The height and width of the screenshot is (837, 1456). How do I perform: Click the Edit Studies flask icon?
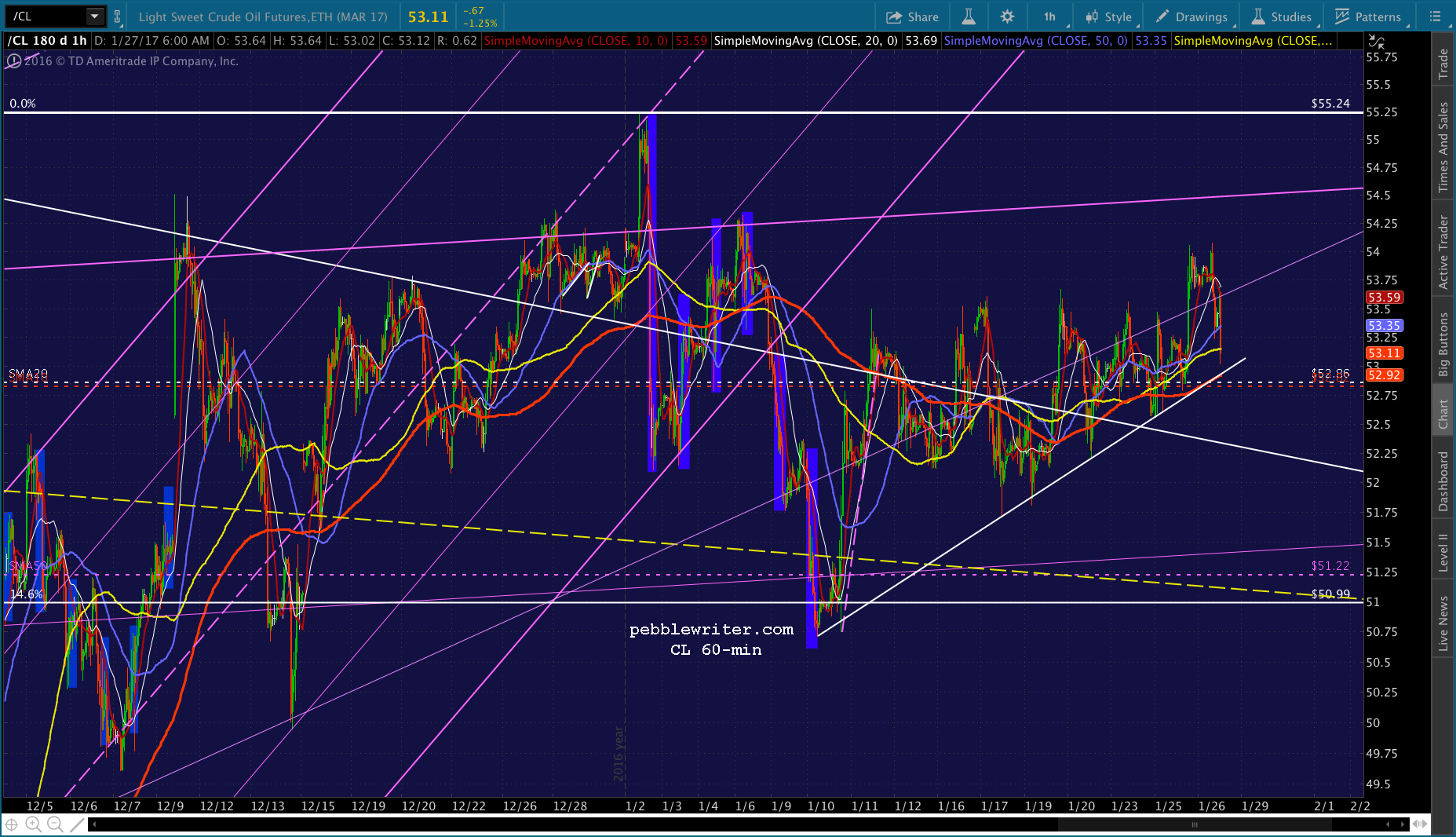click(x=969, y=16)
